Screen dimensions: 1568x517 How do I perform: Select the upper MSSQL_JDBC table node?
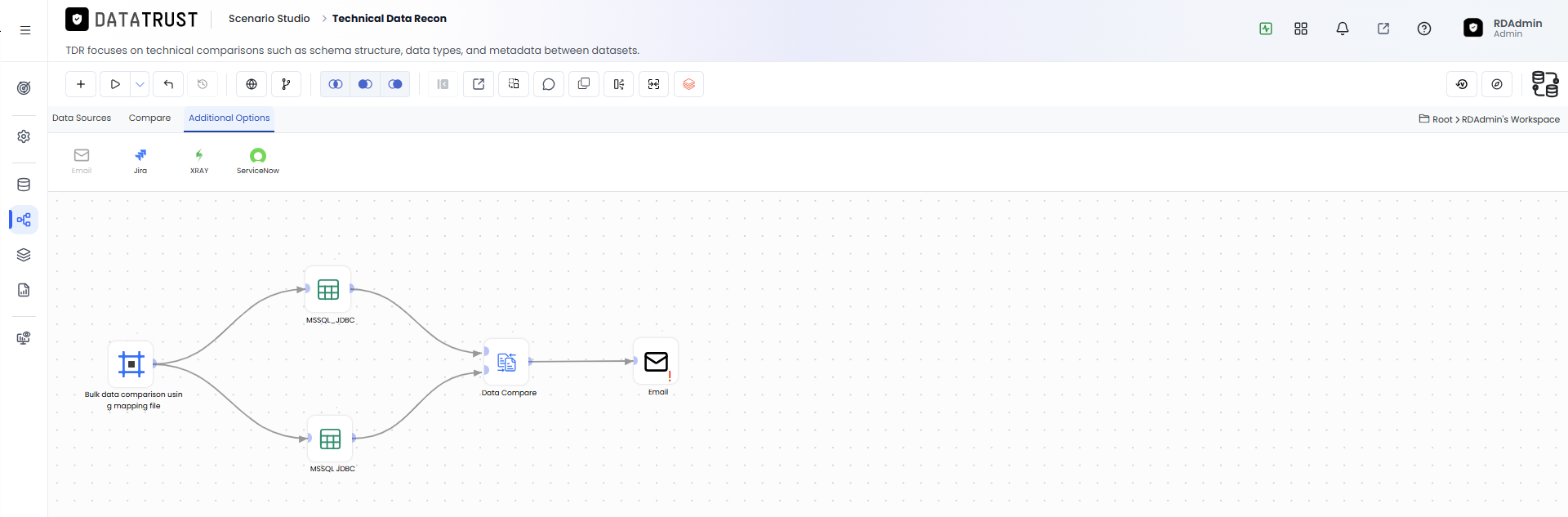pos(328,289)
